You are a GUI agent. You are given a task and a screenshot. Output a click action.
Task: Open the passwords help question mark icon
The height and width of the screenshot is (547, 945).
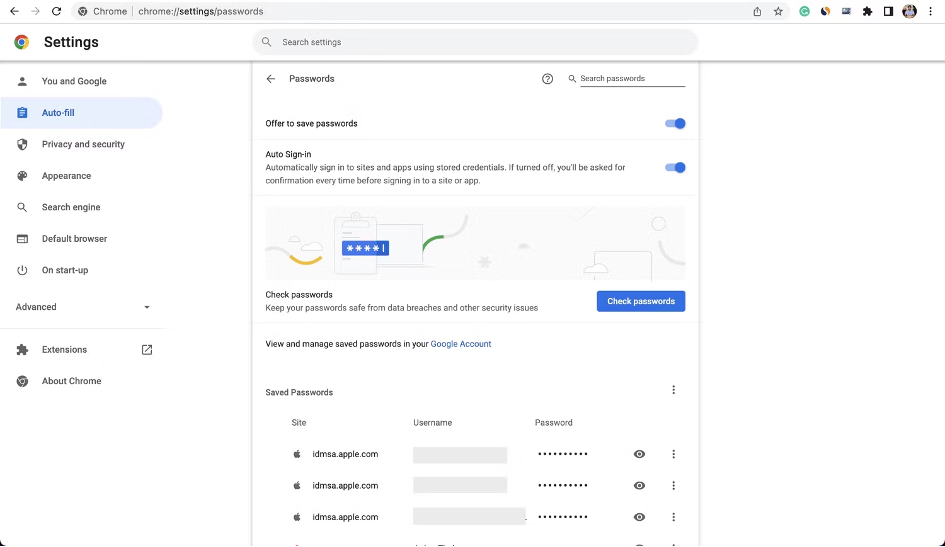[547, 79]
